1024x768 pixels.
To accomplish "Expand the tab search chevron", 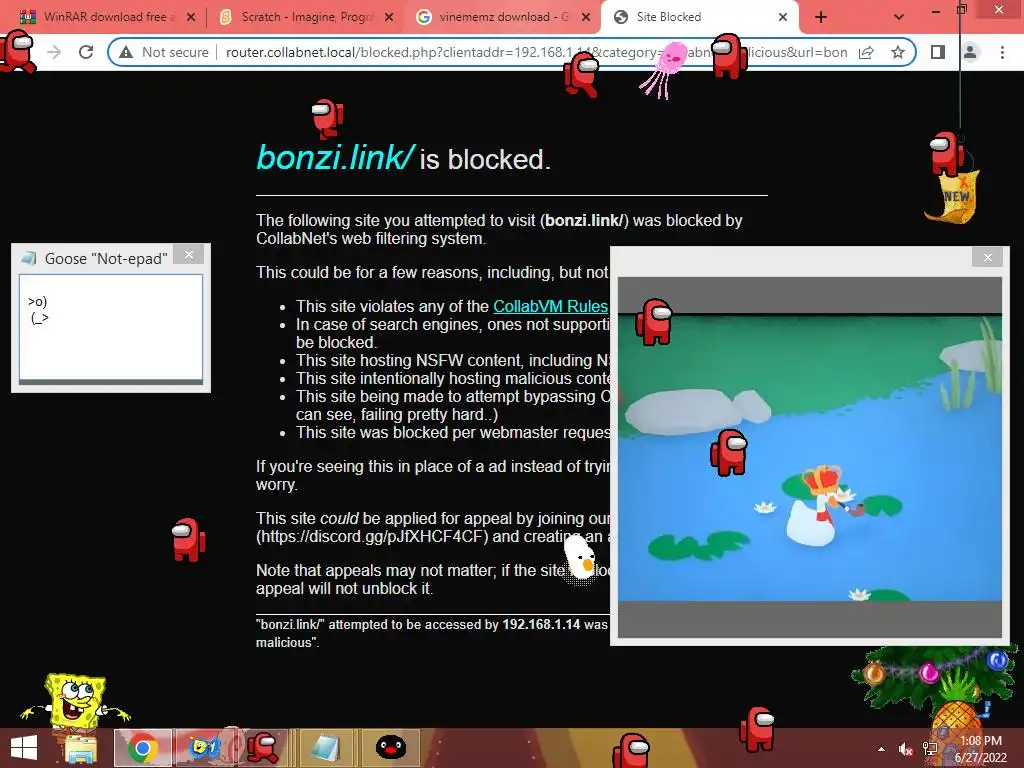I will 899,18.
